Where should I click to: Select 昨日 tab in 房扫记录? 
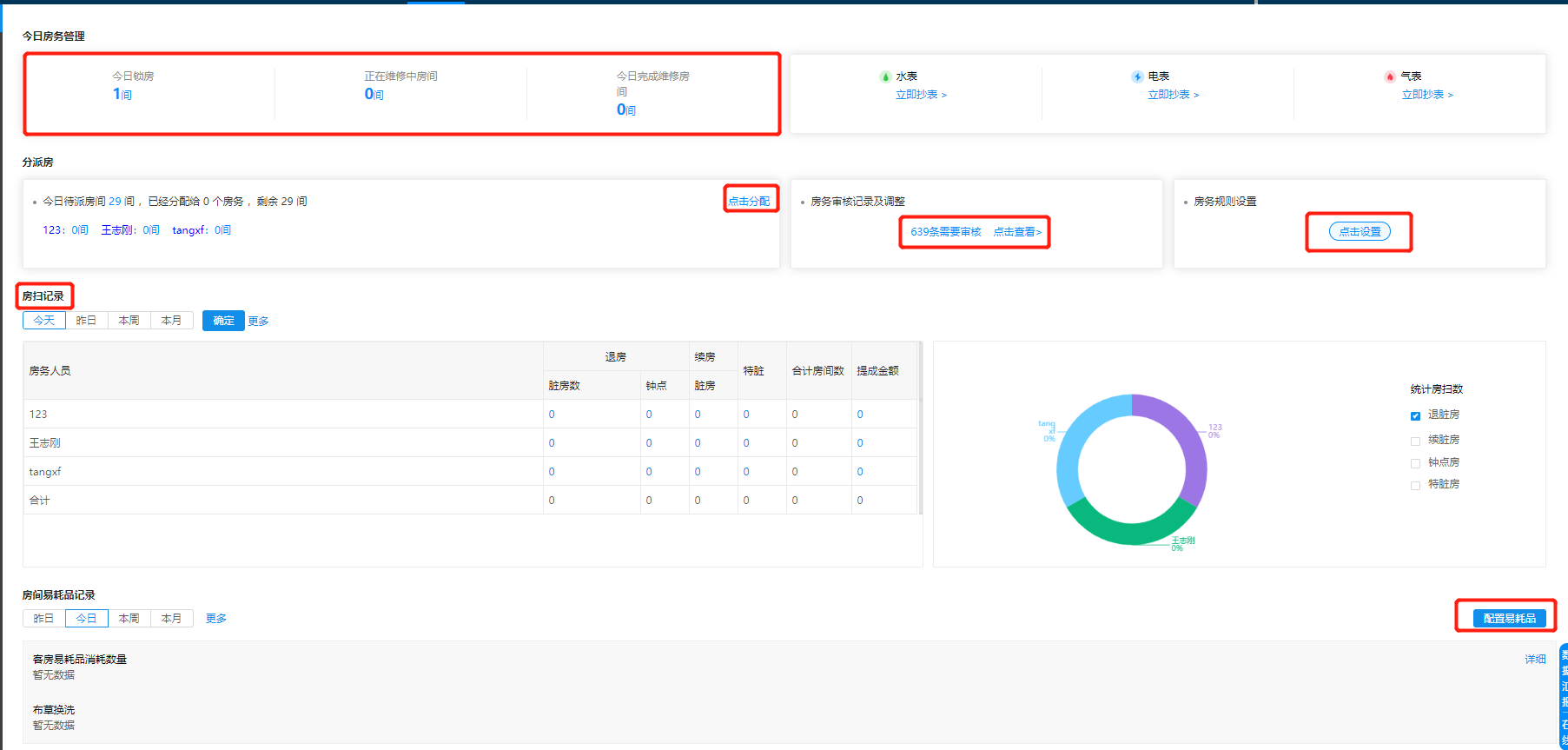point(86,321)
